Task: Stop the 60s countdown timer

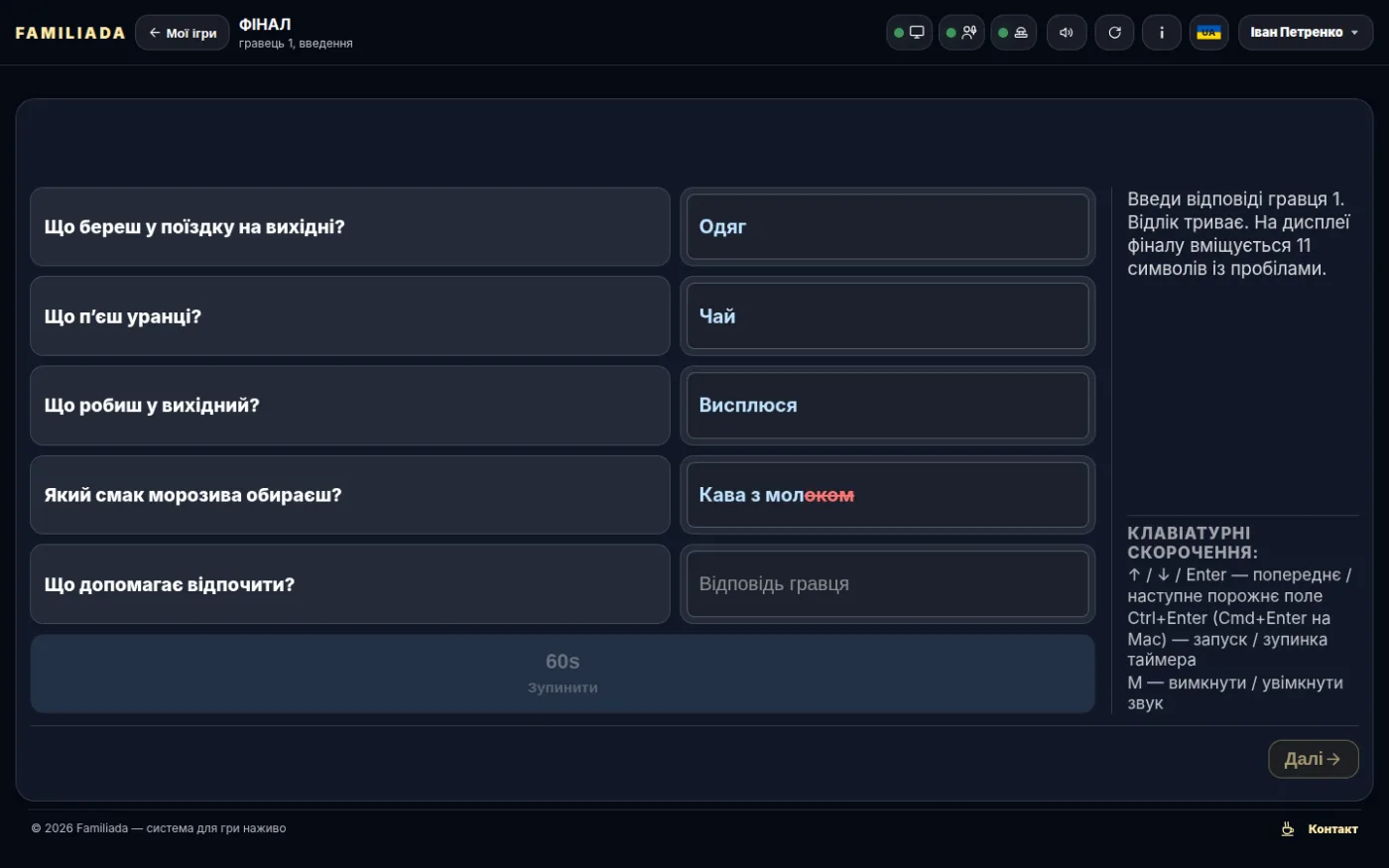Action: [563, 674]
